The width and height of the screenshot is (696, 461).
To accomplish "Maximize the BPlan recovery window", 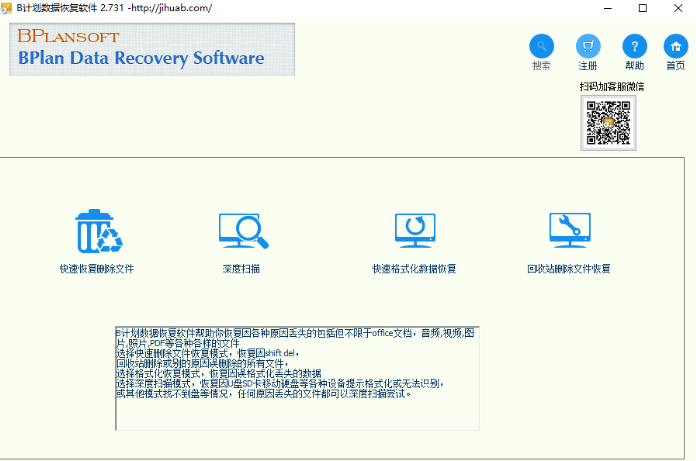I will click(x=643, y=8).
